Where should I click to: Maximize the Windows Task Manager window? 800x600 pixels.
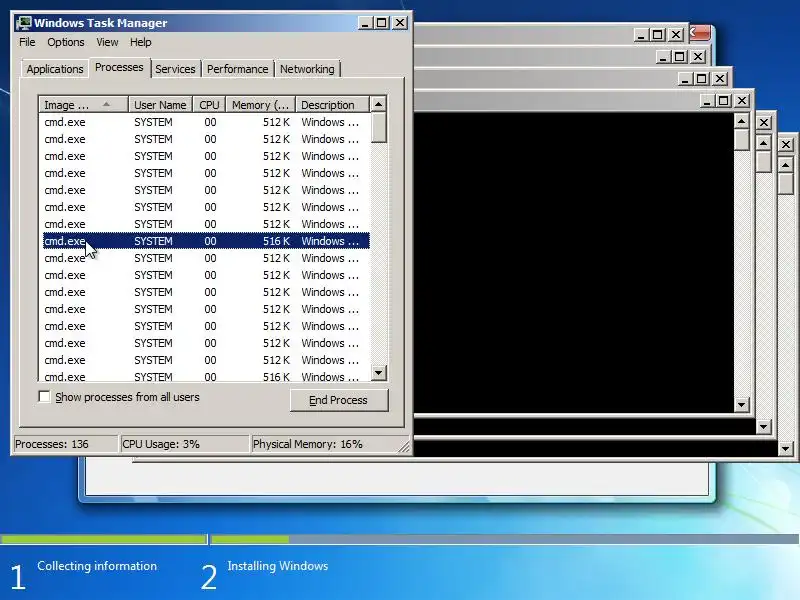(x=382, y=23)
